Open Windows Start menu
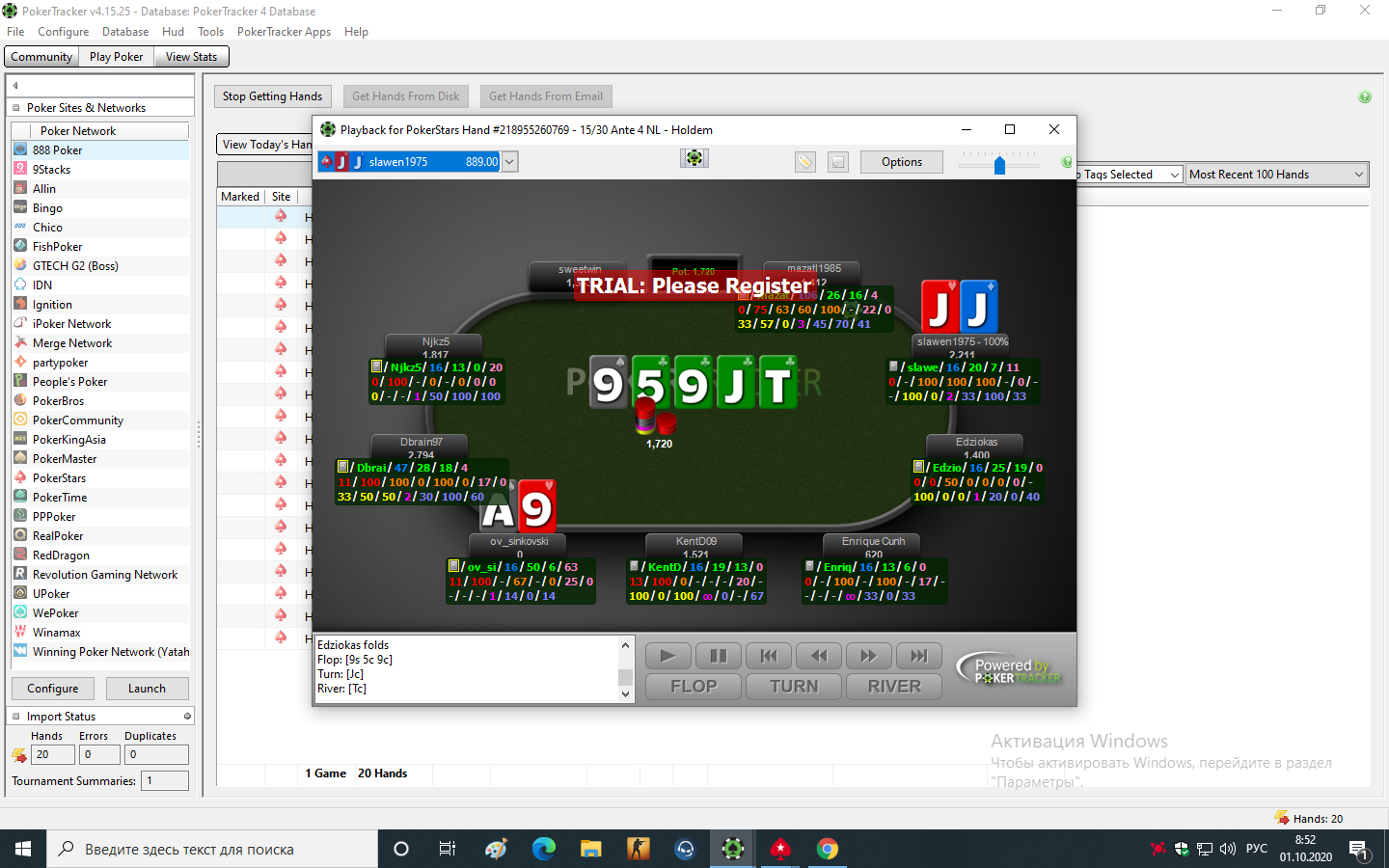The height and width of the screenshot is (868, 1389). tap(23, 849)
